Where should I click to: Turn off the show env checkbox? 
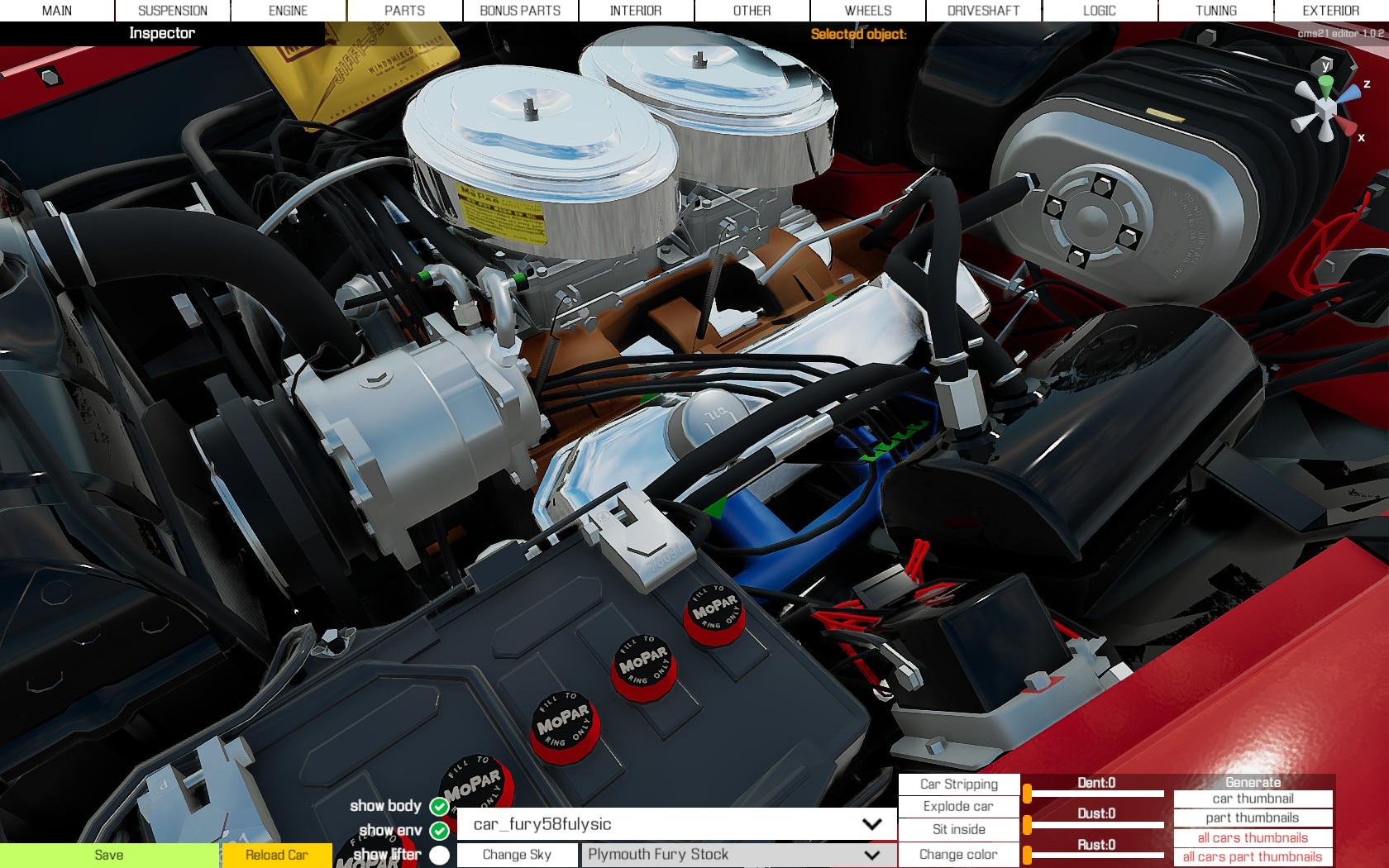click(x=440, y=830)
